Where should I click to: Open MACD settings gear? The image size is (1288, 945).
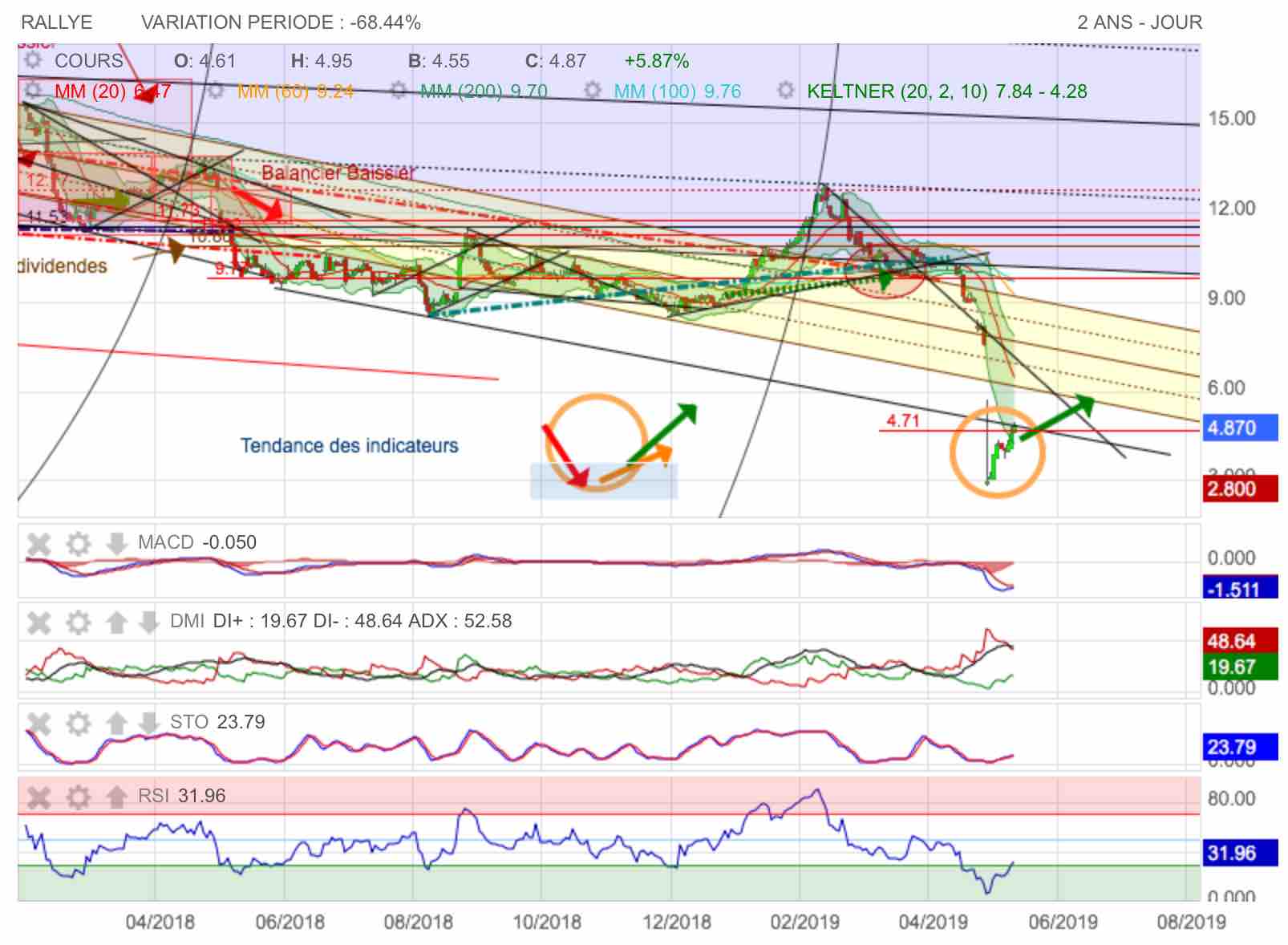[78, 544]
